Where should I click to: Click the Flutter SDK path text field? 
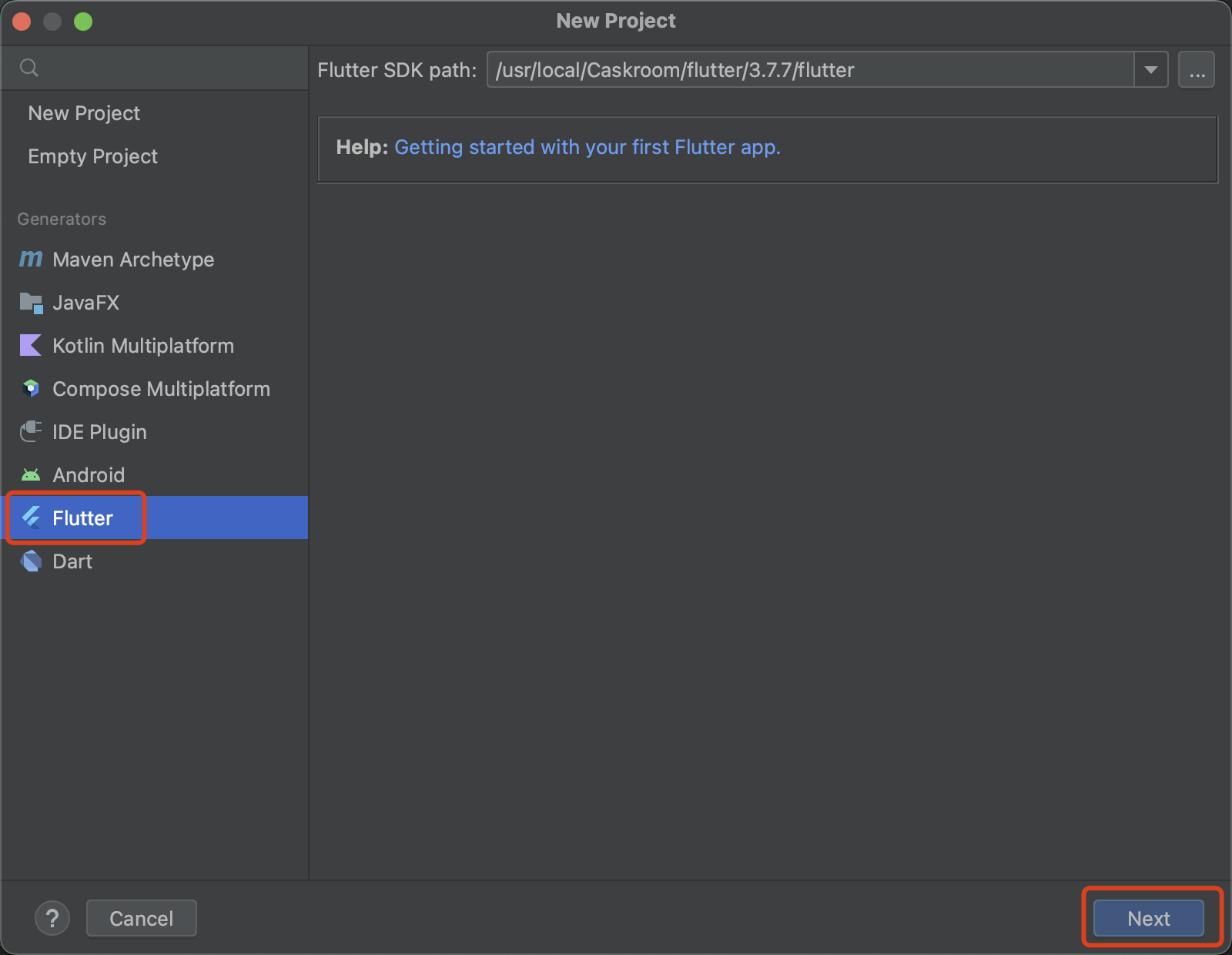(x=810, y=70)
